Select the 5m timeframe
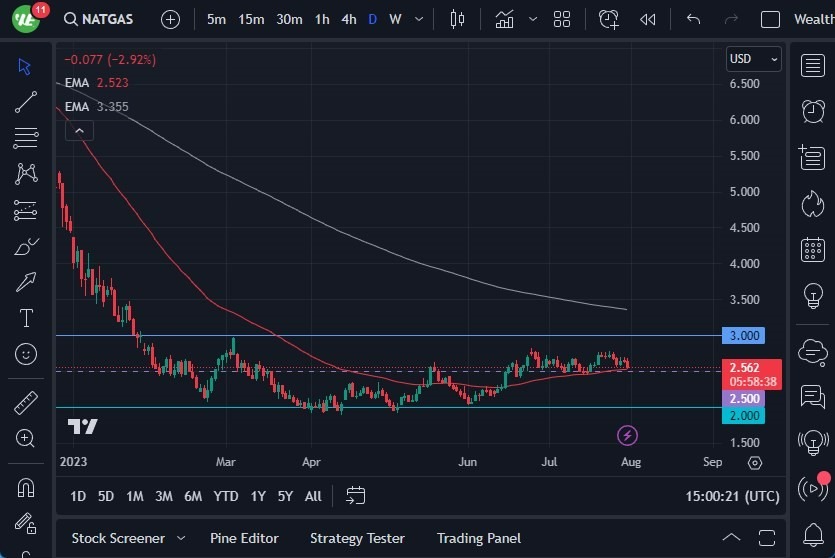This screenshot has height=558, width=835. point(216,20)
